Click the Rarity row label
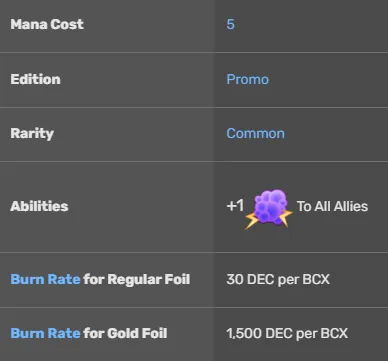This screenshot has width=388, height=361. 32,134
